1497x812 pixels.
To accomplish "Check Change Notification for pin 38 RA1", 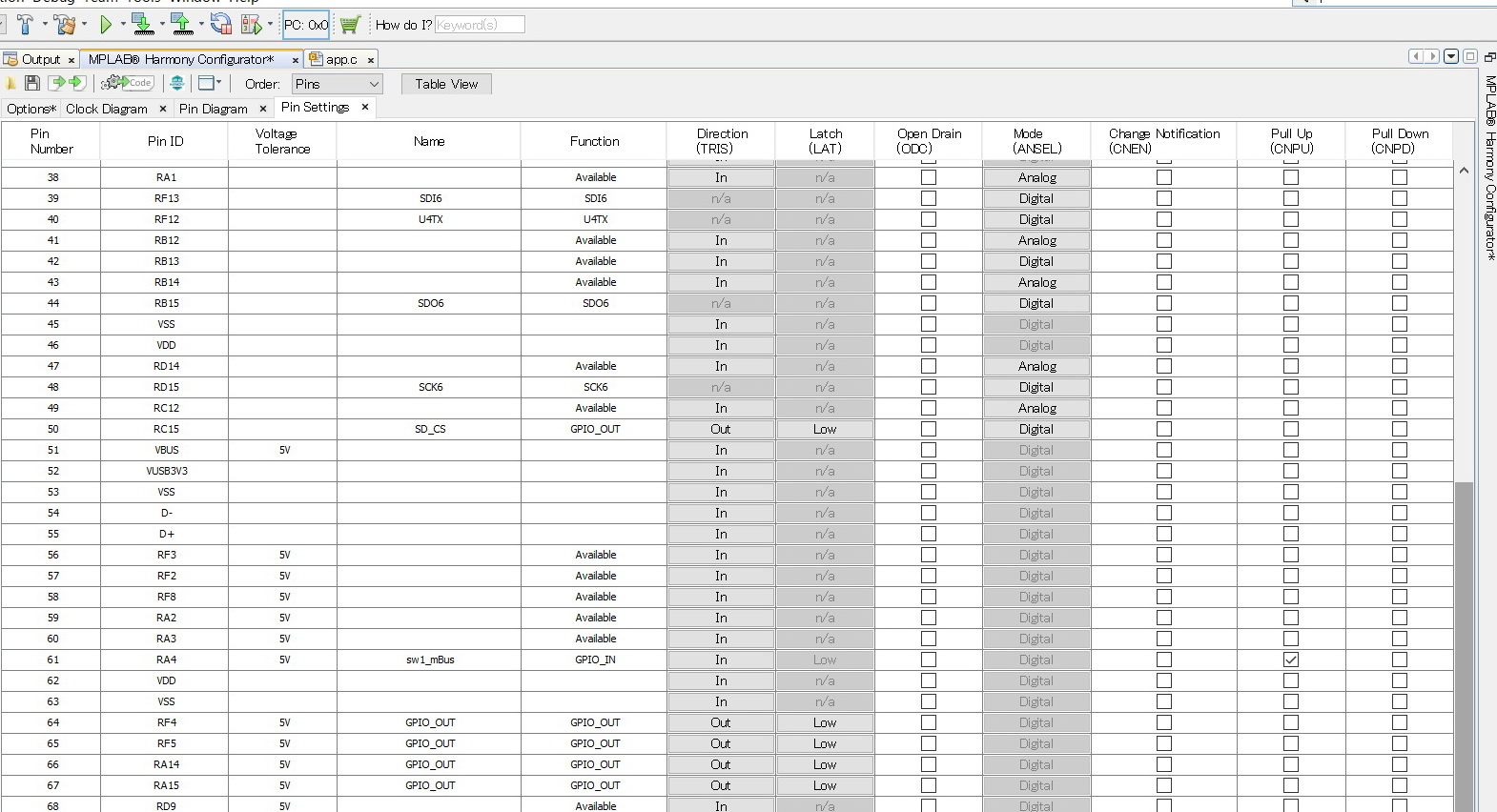I will [x=1163, y=177].
